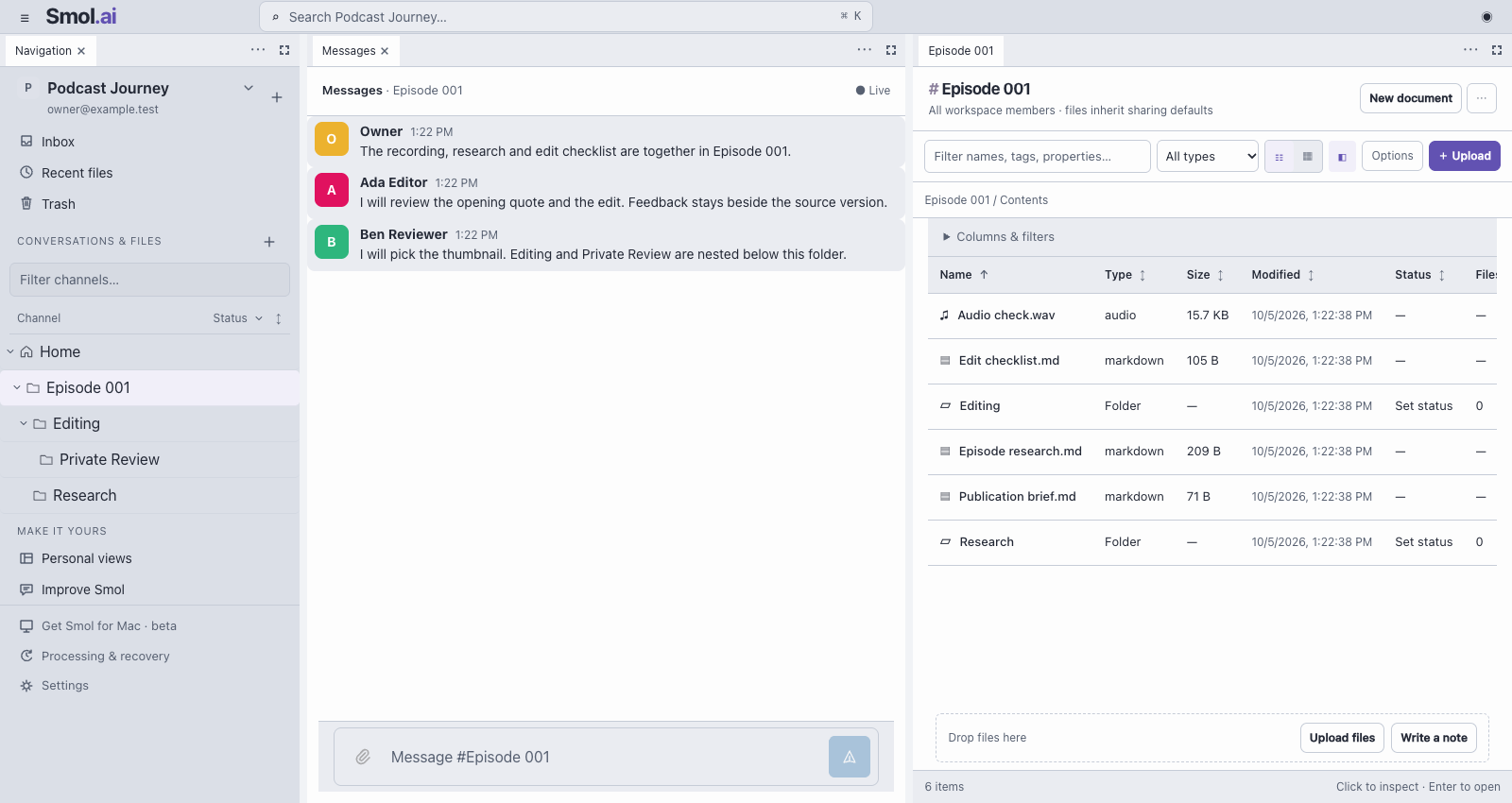Send message with the arrow button

click(x=849, y=757)
